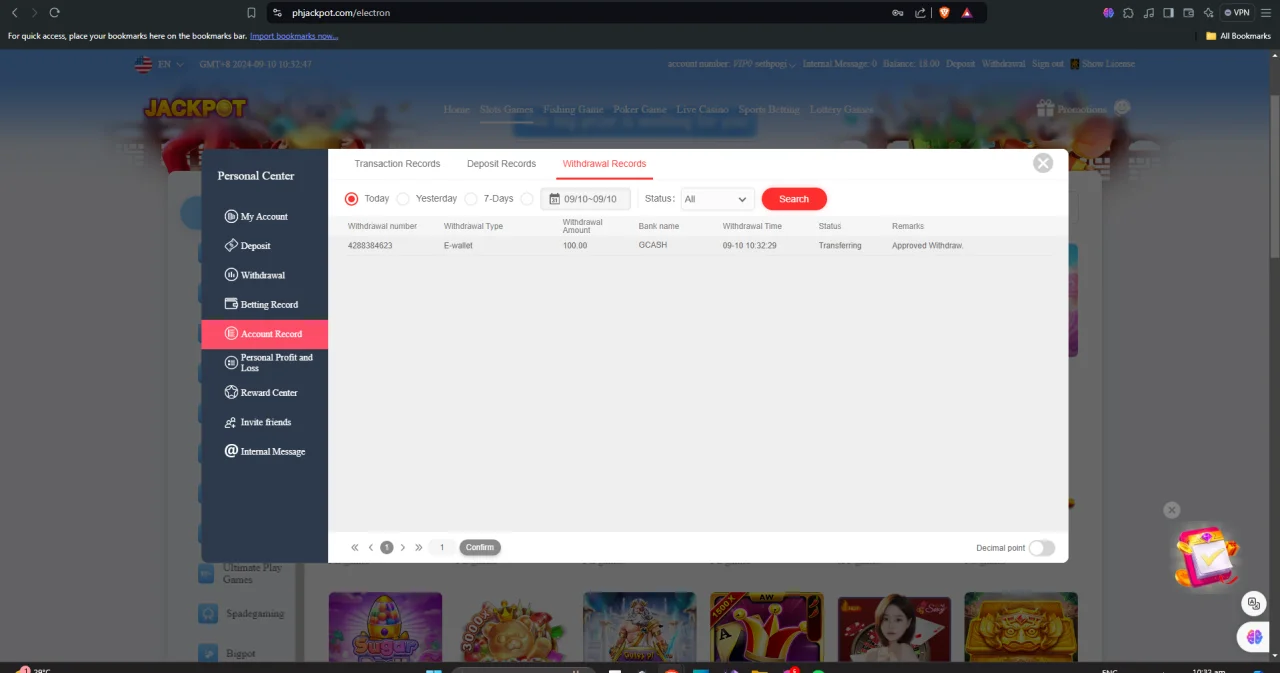1280x673 pixels.
Task: Open the saved passwords key icon
Action: click(897, 13)
